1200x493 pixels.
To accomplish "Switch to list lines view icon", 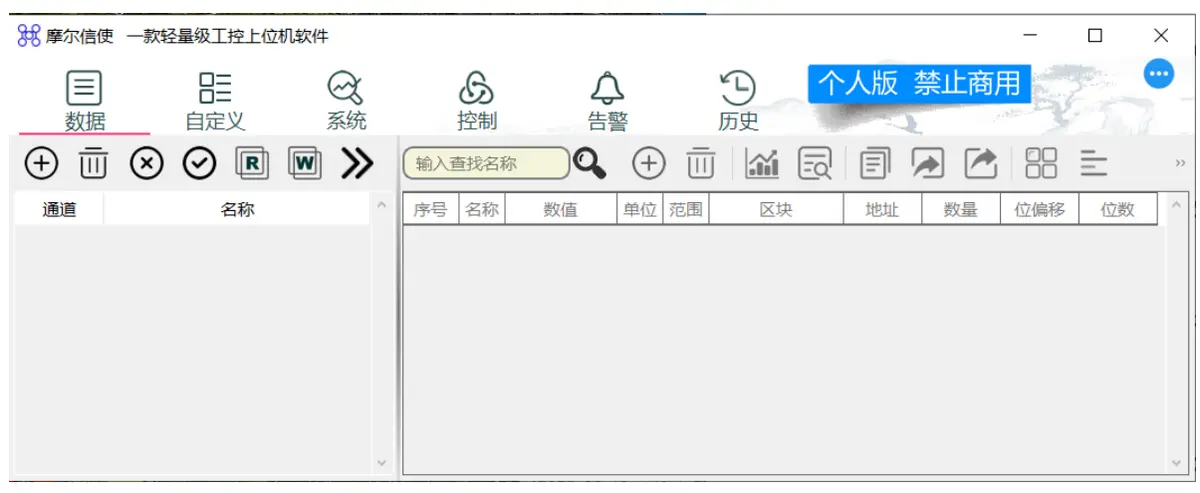I will pyautogui.click(x=1093, y=163).
